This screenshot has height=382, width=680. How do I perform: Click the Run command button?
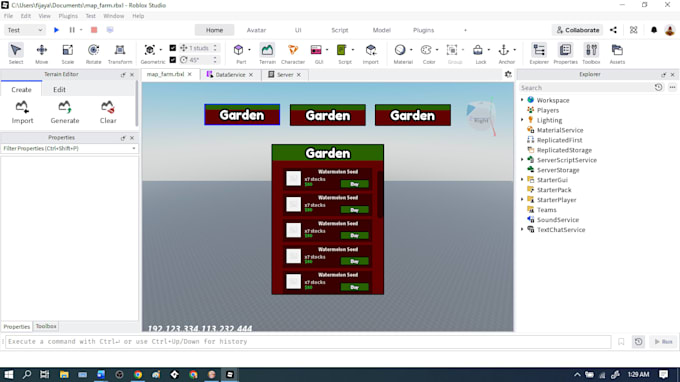coord(664,342)
